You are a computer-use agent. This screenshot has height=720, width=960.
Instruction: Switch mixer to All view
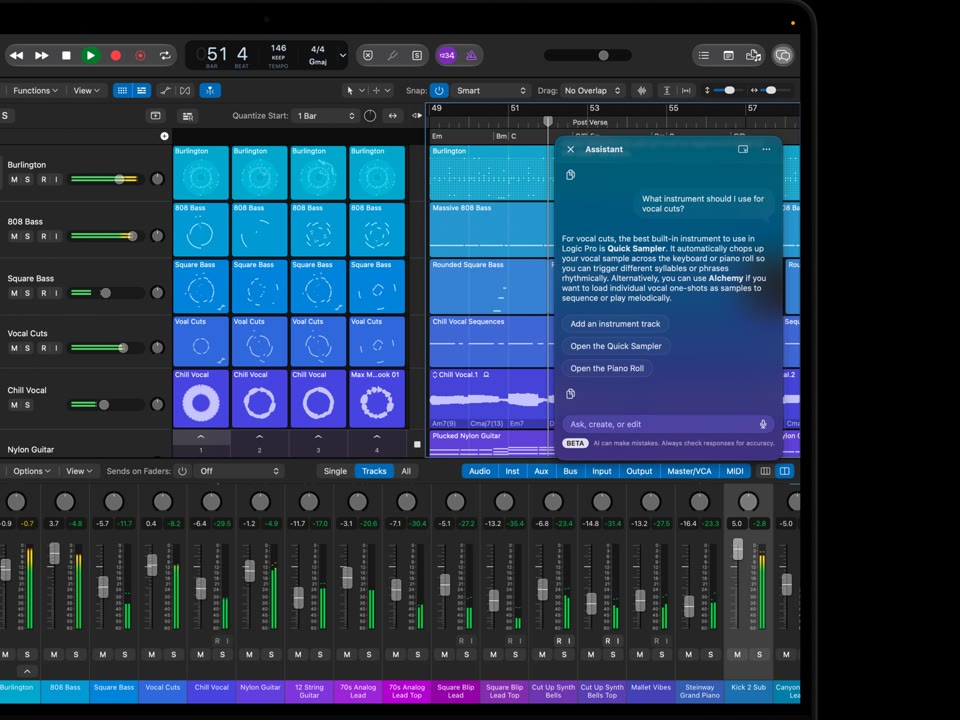406,471
